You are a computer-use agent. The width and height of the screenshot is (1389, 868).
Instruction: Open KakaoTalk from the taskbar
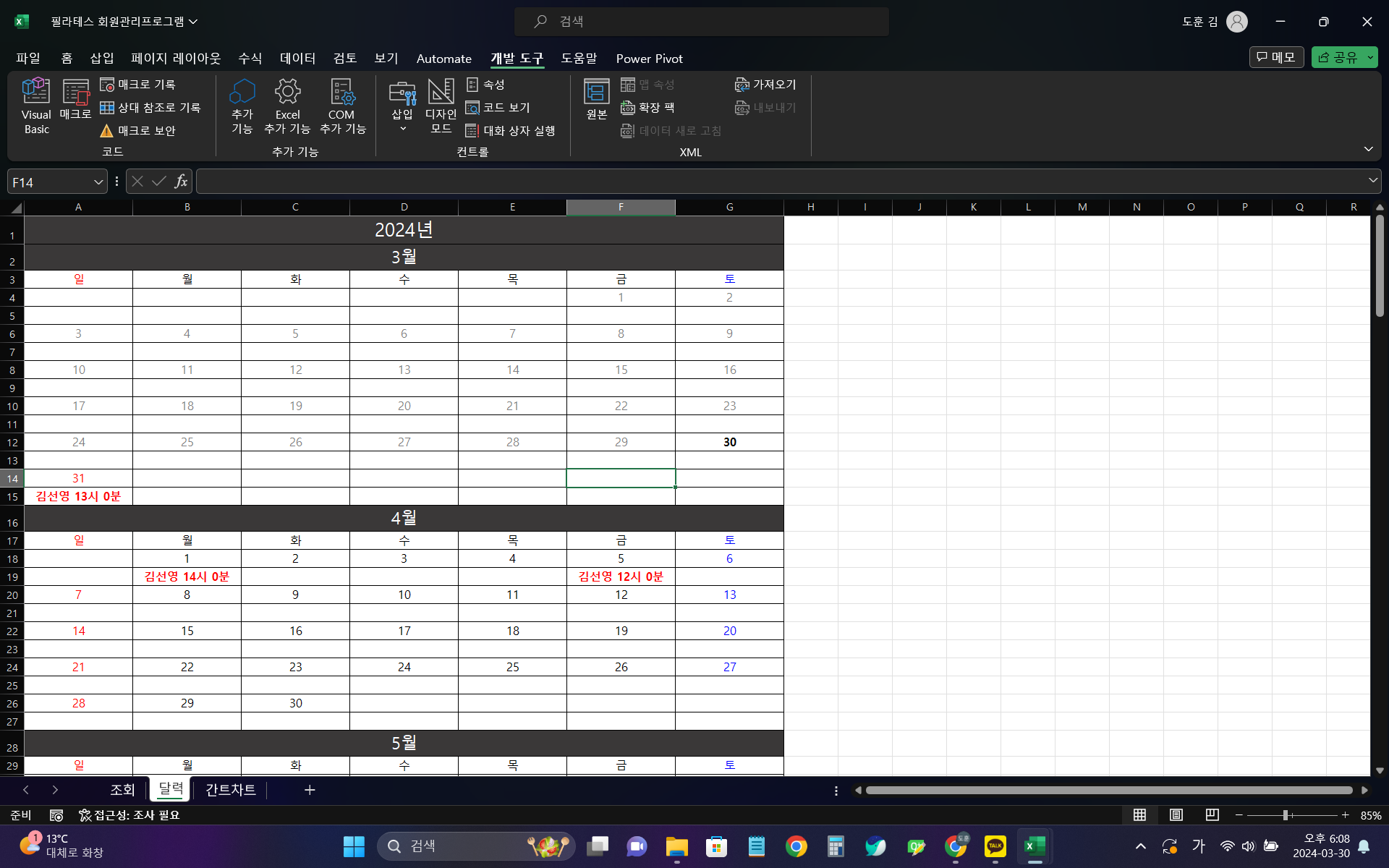[995, 846]
